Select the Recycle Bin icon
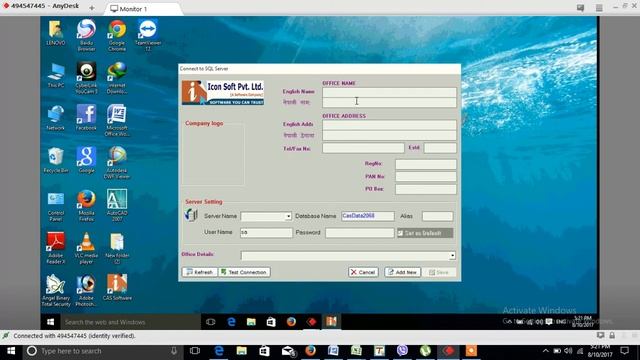Image resolution: width=640 pixels, height=360 pixels. 56,161
